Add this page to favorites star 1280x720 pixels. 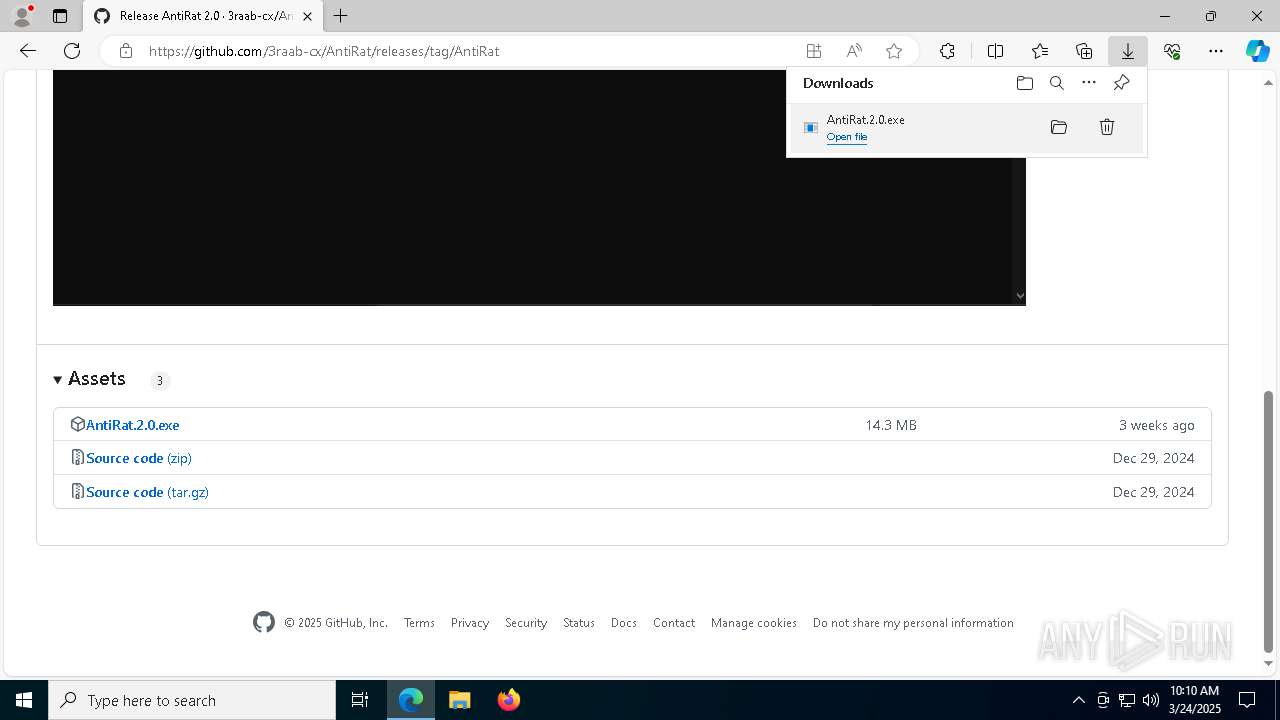tap(894, 51)
